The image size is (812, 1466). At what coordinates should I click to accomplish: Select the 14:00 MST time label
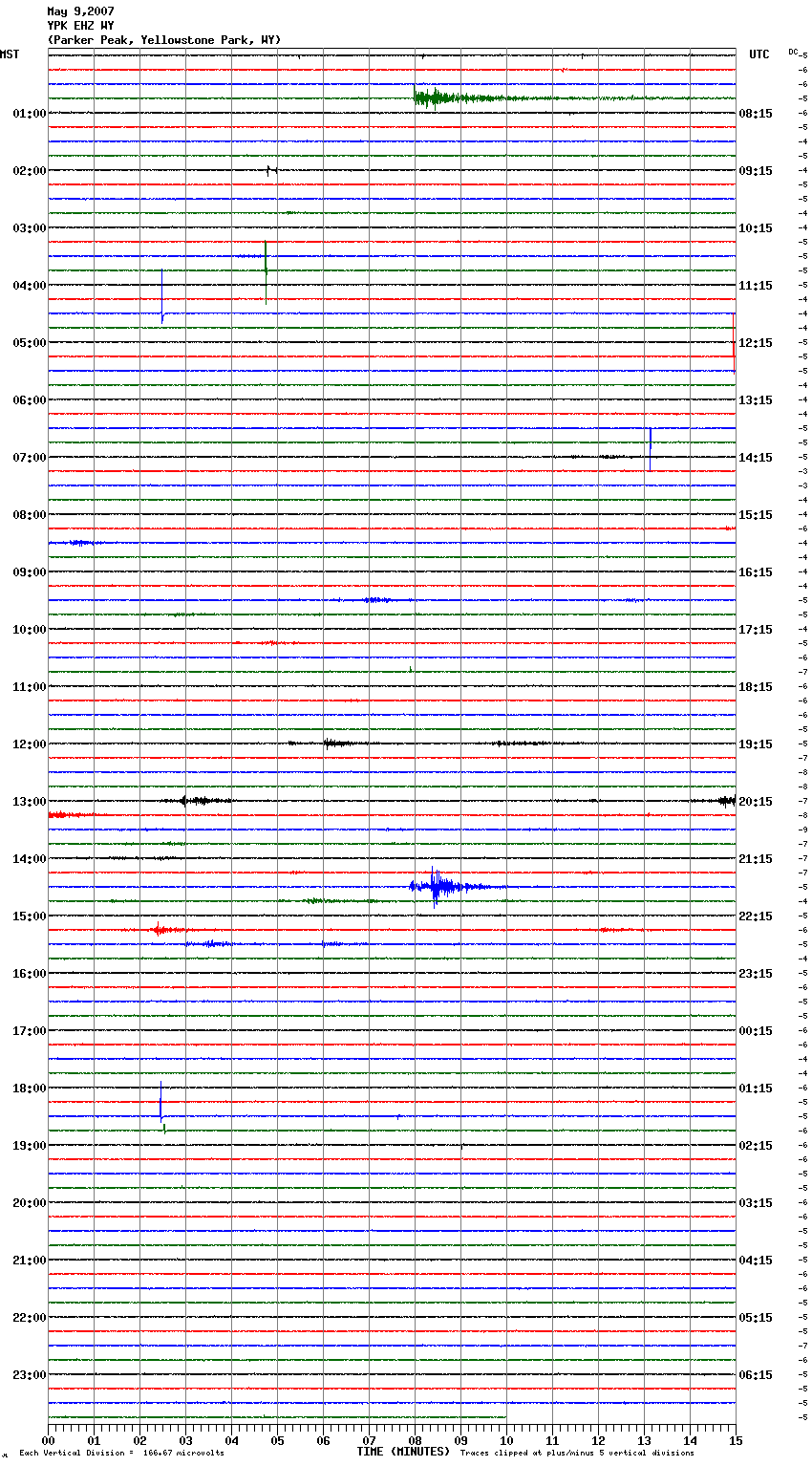click(x=30, y=859)
